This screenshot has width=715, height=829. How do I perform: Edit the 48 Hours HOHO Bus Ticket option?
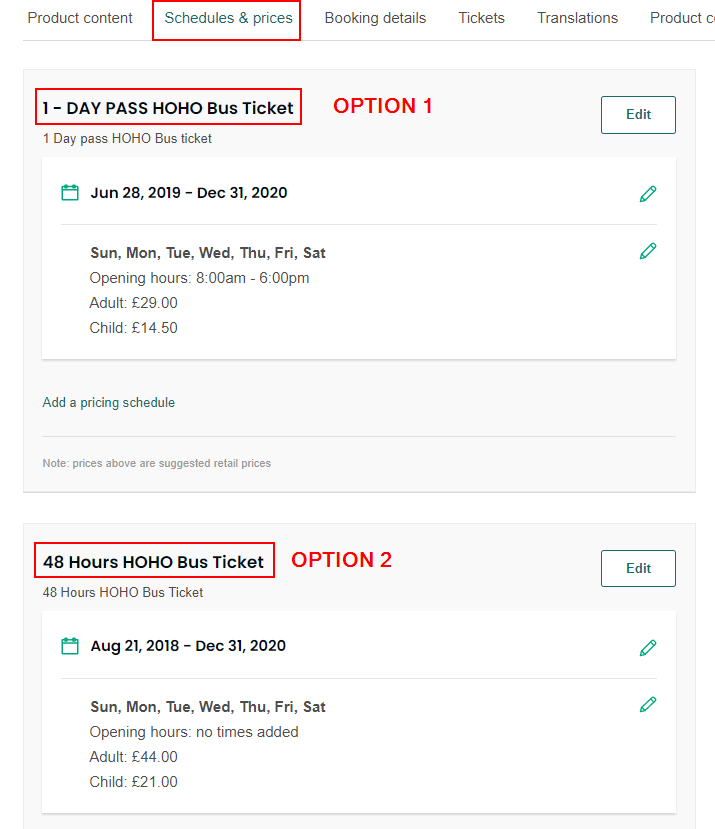637,568
